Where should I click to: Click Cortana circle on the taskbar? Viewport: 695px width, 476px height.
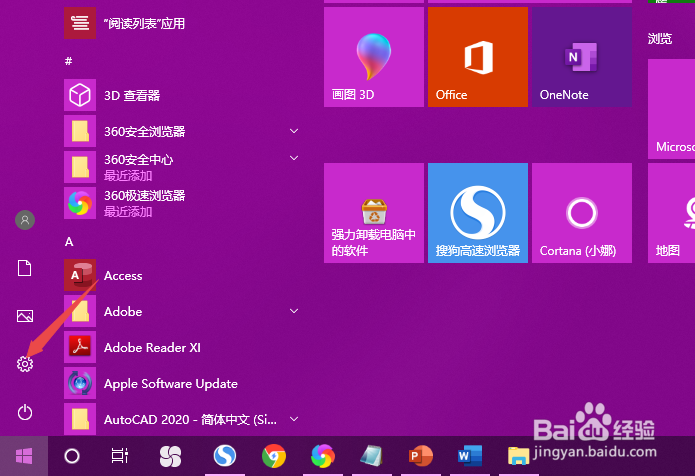[x=72, y=456]
